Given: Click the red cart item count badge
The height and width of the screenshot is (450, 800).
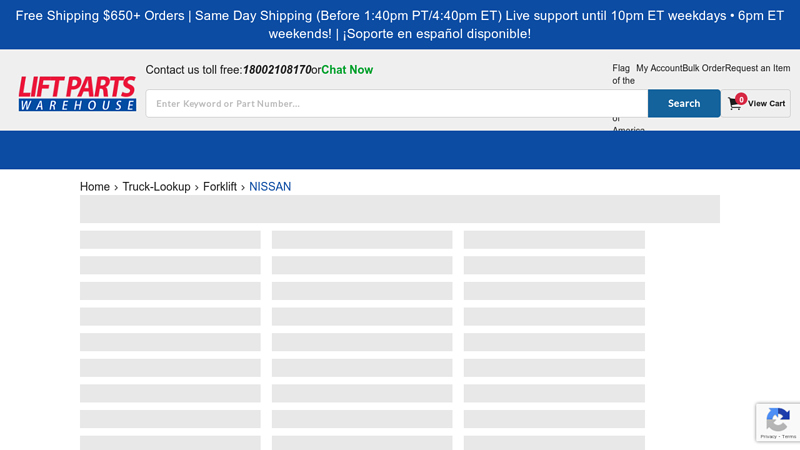Looking at the screenshot, I should [741, 99].
